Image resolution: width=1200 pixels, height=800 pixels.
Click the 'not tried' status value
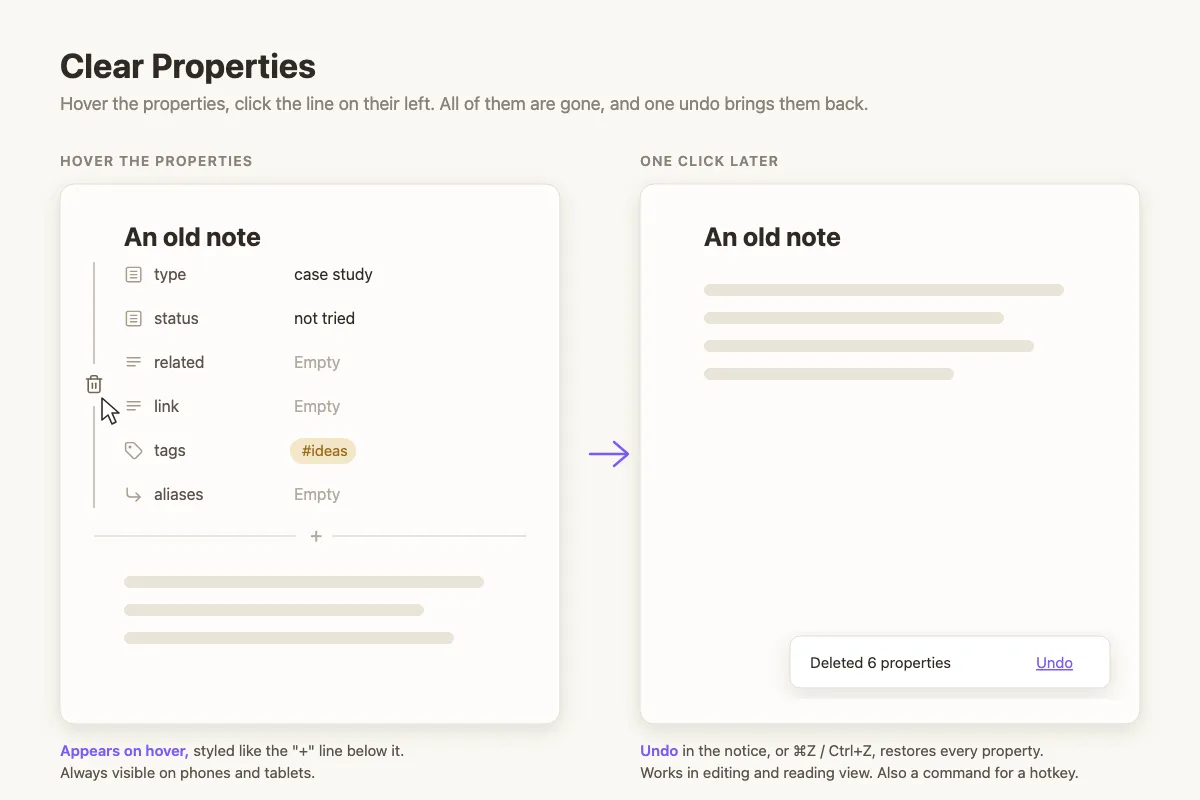pyautogui.click(x=324, y=318)
